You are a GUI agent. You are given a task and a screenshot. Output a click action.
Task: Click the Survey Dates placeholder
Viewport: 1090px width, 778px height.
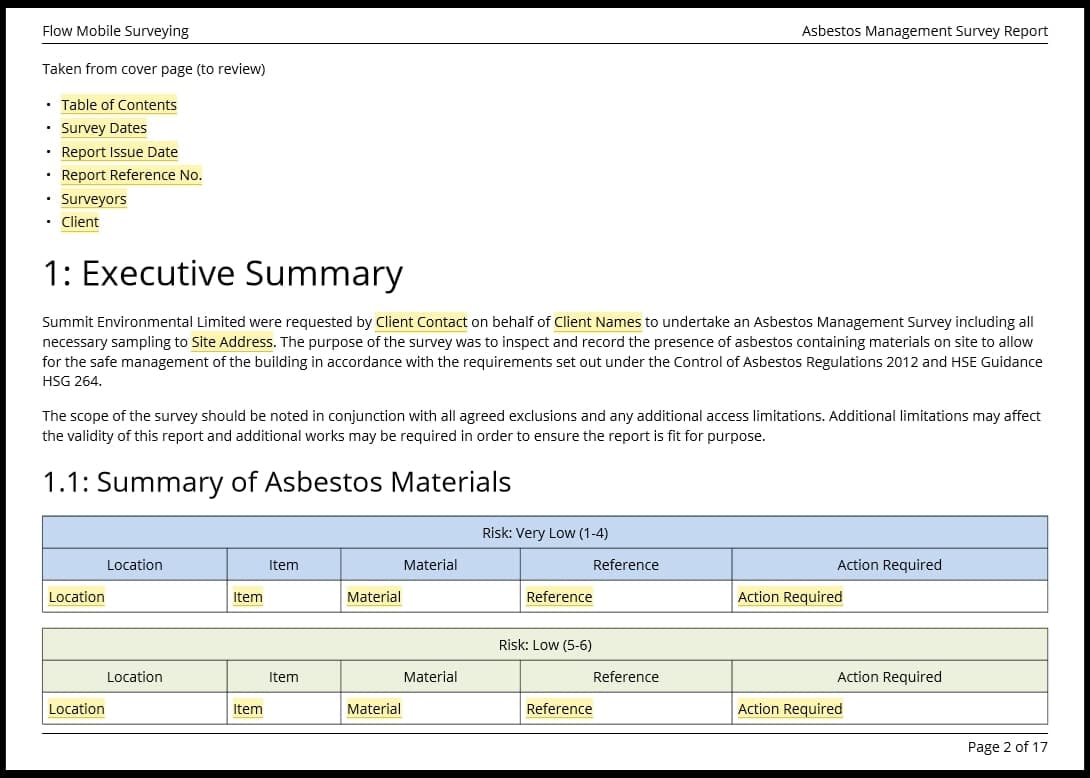coord(104,128)
